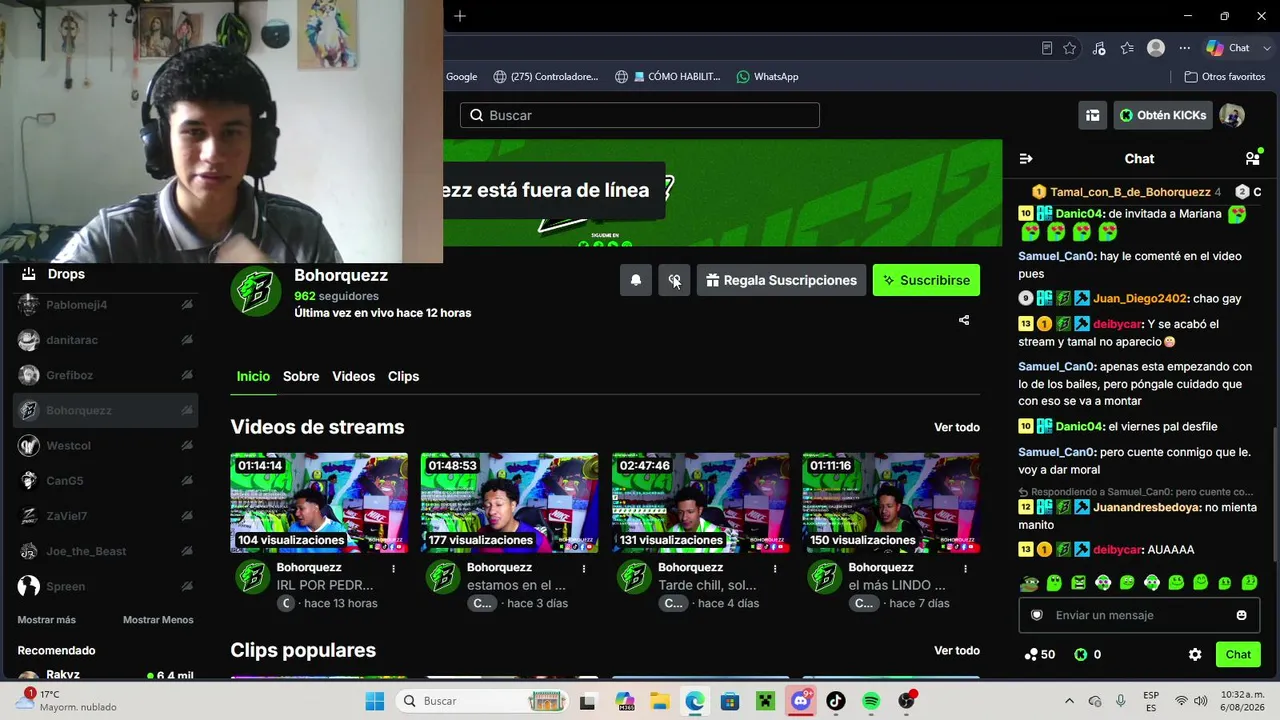Open the 01:14:14 stream video thumbnail
The image size is (1280, 720).
[x=319, y=503]
